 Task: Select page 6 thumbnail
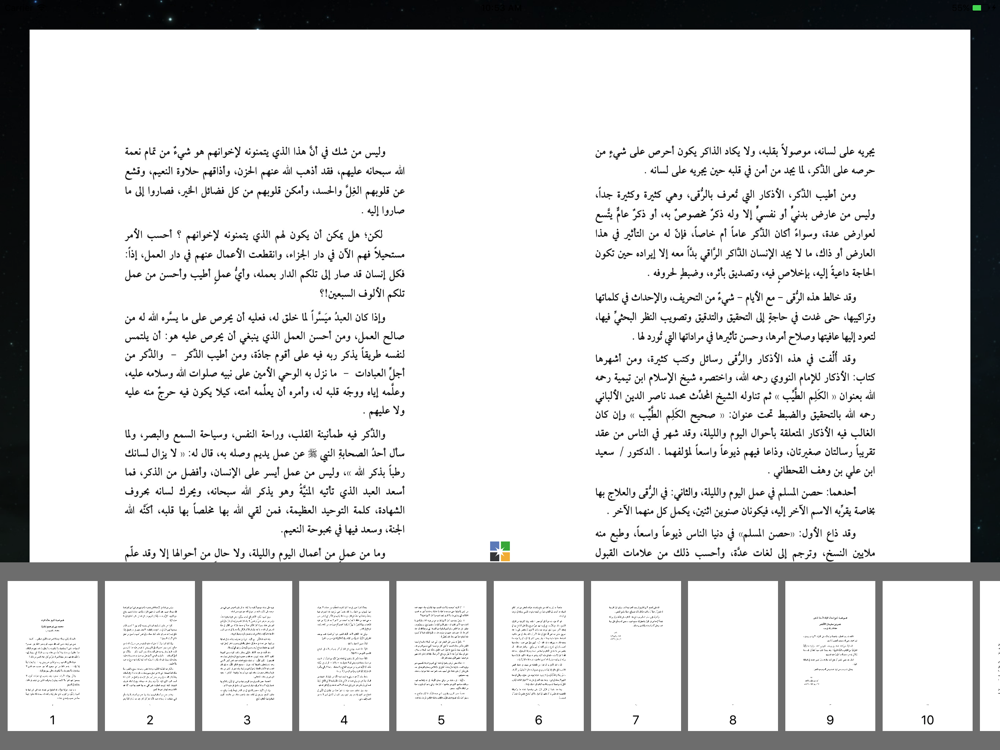point(538,656)
